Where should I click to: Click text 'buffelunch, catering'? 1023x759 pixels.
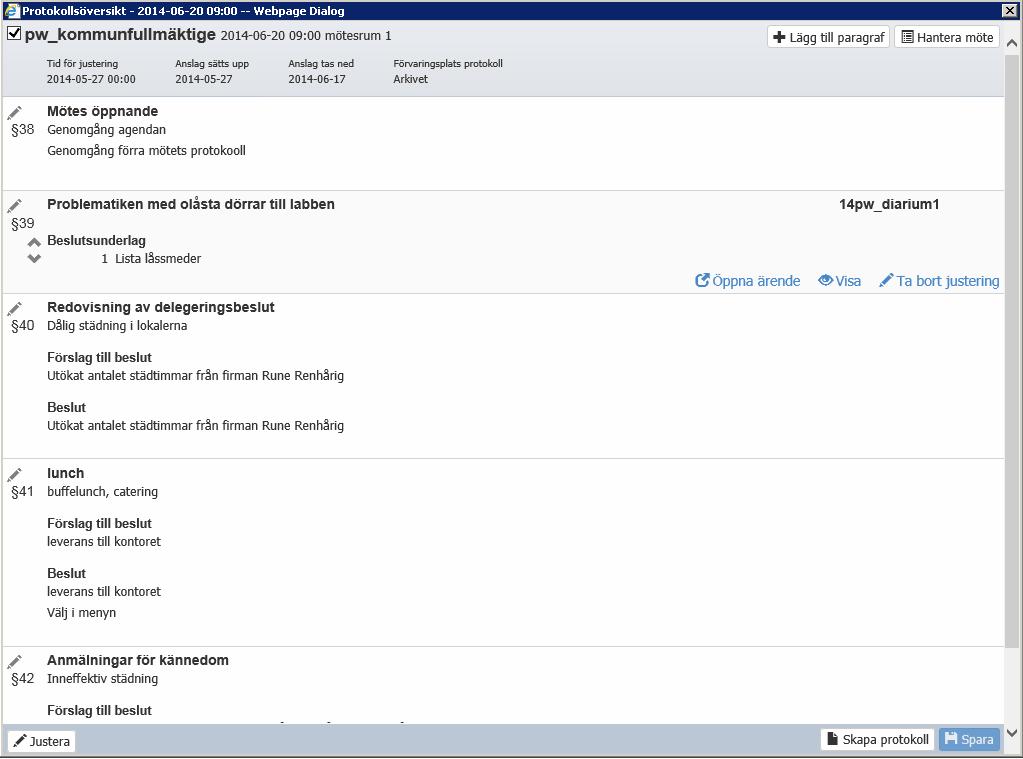click(x=102, y=491)
